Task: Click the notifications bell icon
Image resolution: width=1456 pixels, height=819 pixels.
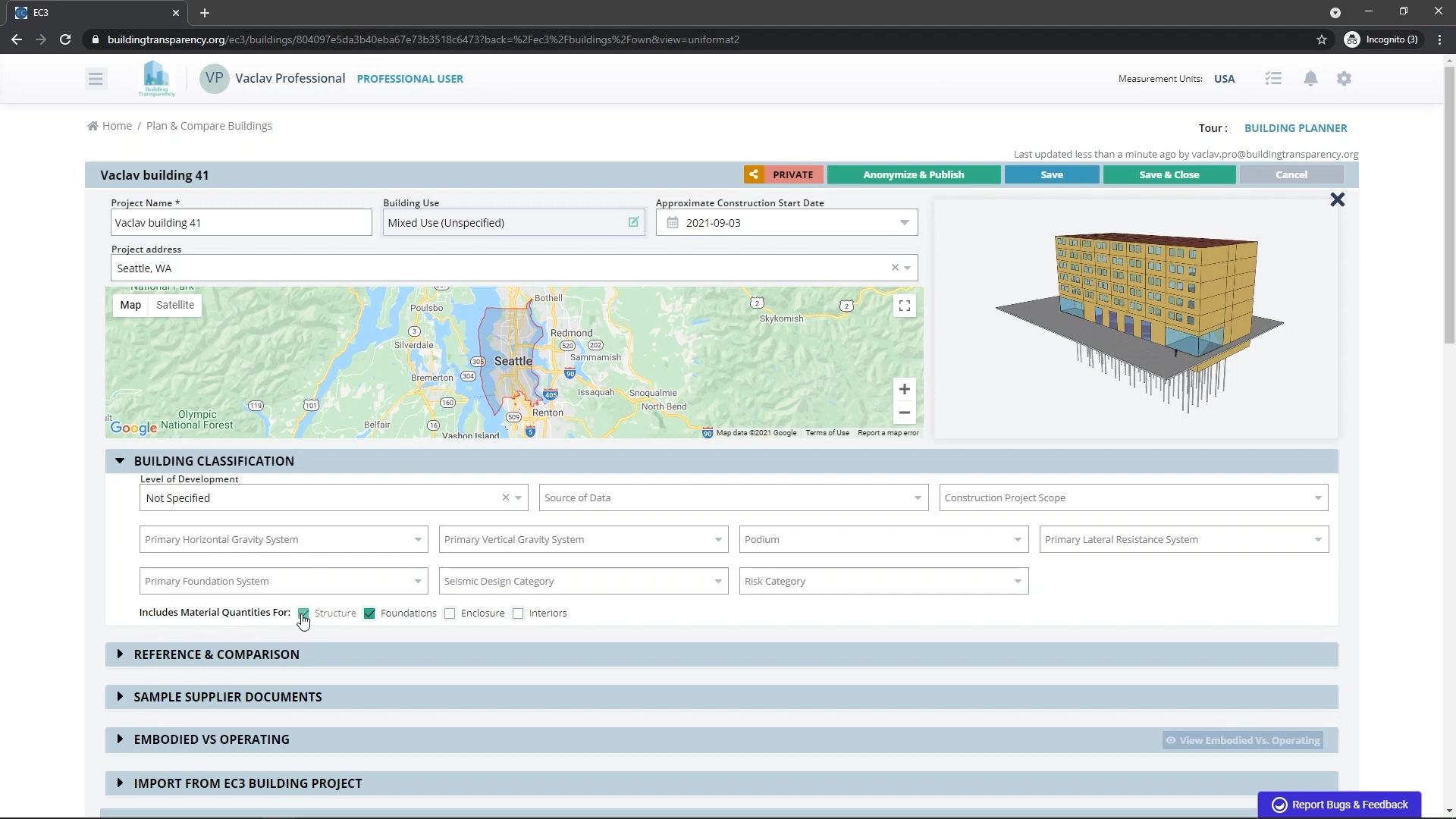Action: [x=1310, y=79]
